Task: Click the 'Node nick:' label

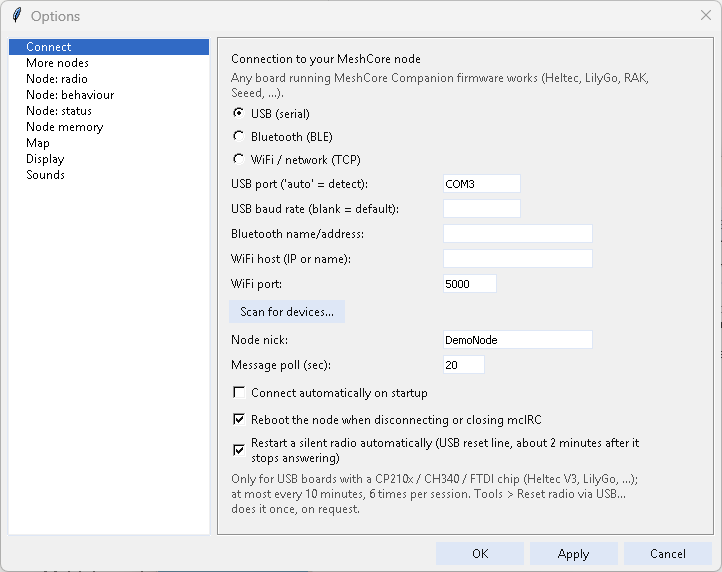Action: (x=259, y=340)
